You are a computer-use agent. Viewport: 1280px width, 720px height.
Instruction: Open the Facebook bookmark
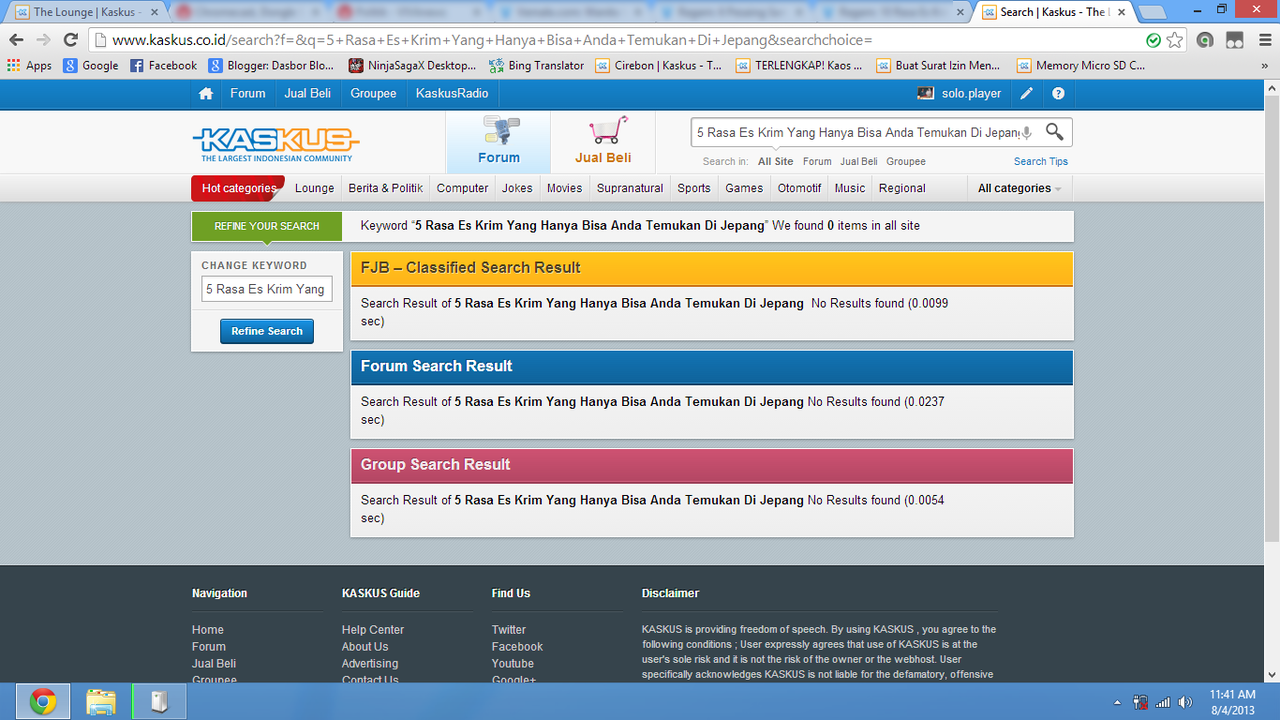point(164,65)
